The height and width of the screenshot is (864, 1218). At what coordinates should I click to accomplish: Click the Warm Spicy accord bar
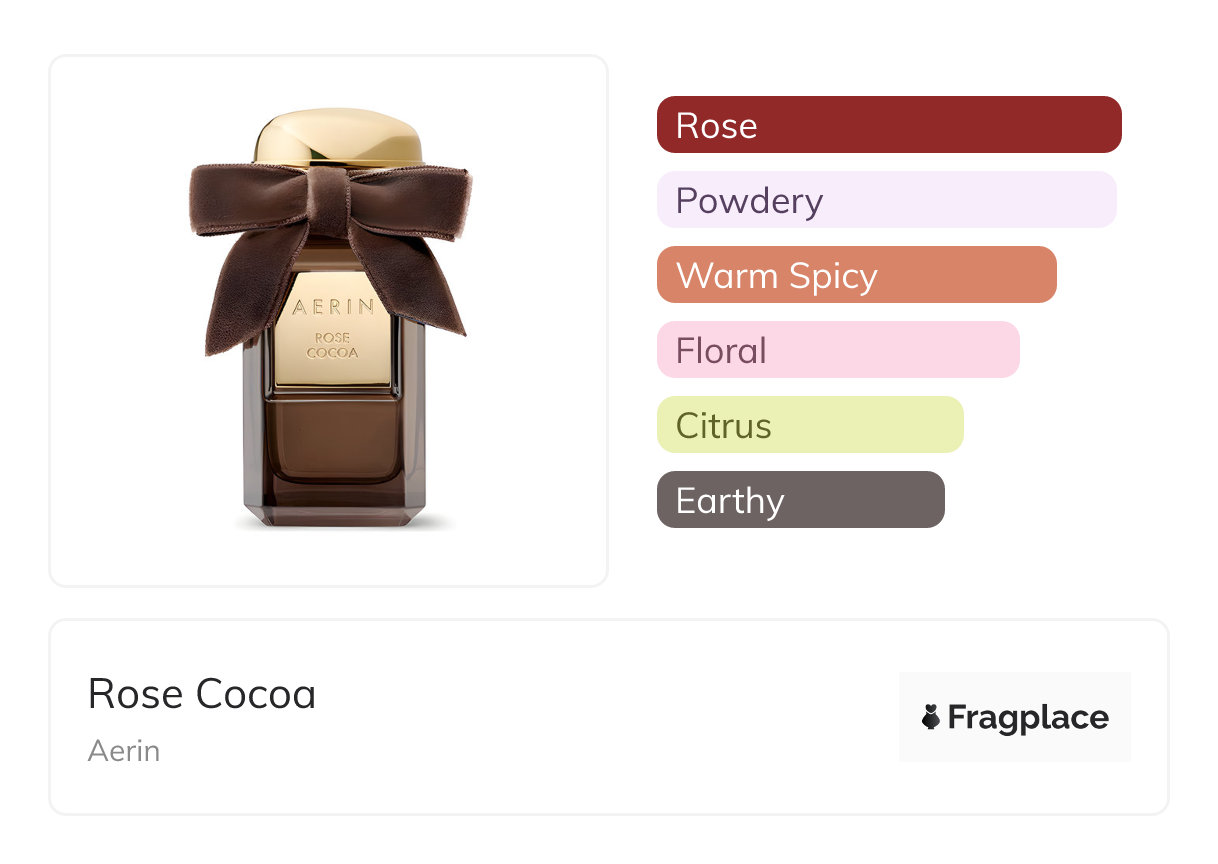pos(856,275)
